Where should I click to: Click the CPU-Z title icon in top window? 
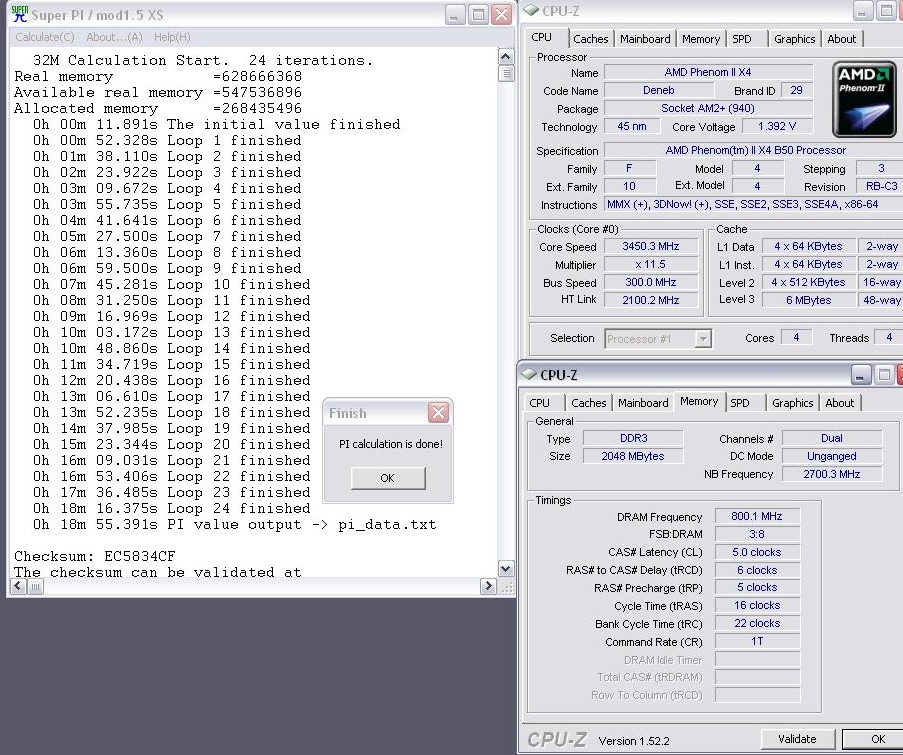[x=530, y=10]
